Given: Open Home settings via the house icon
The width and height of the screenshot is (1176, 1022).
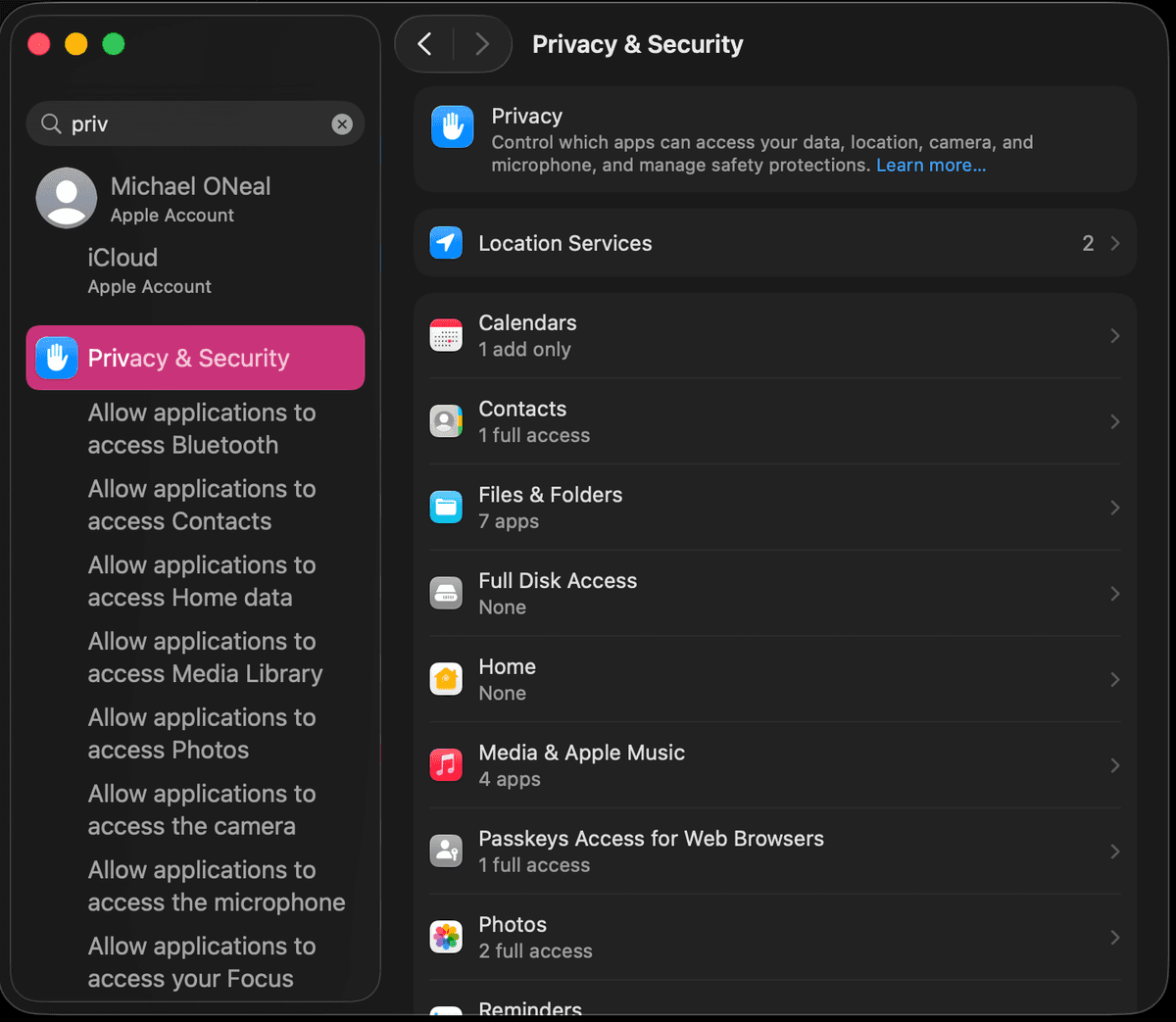Looking at the screenshot, I should tap(446, 679).
